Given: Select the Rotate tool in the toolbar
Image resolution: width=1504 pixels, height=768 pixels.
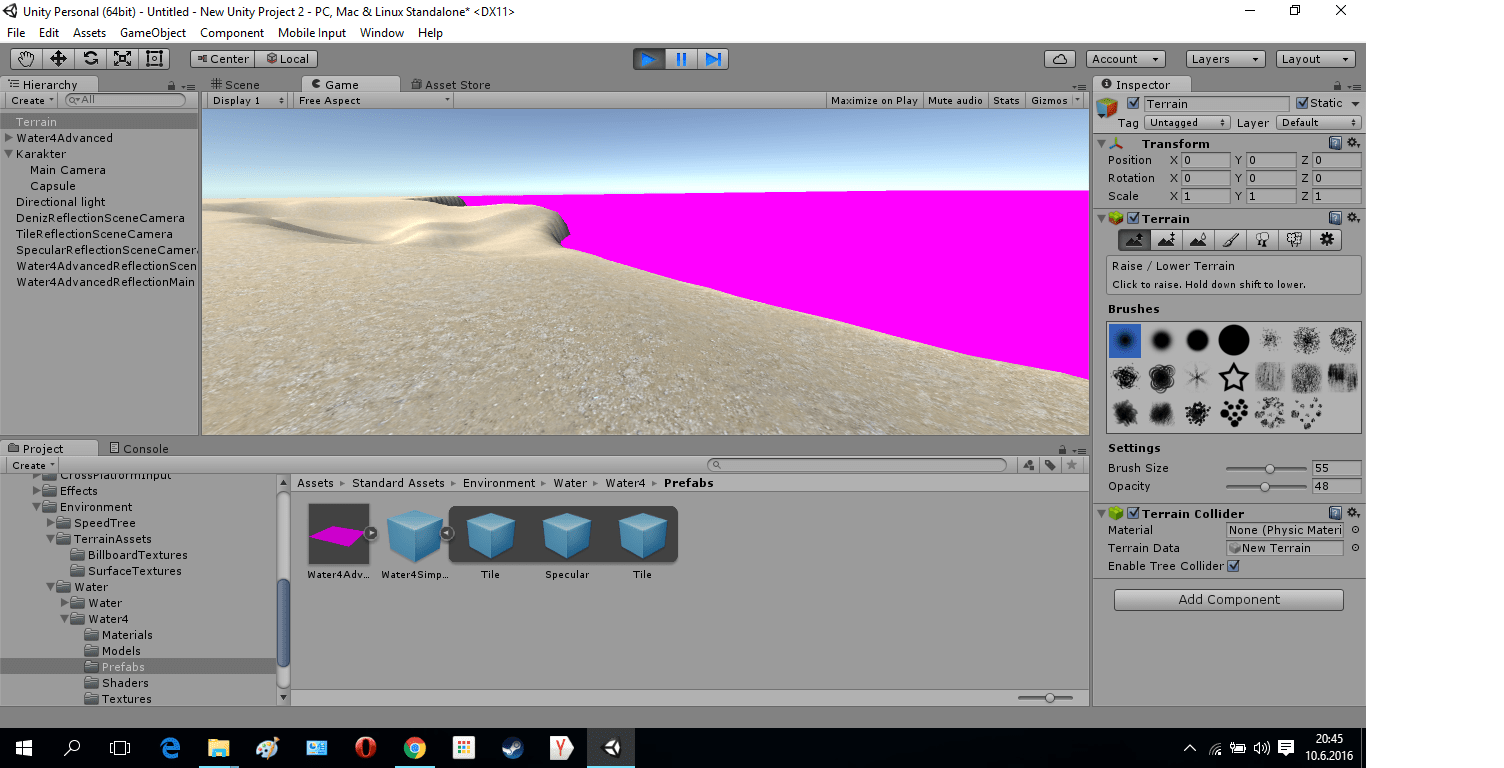Looking at the screenshot, I should point(90,59).
